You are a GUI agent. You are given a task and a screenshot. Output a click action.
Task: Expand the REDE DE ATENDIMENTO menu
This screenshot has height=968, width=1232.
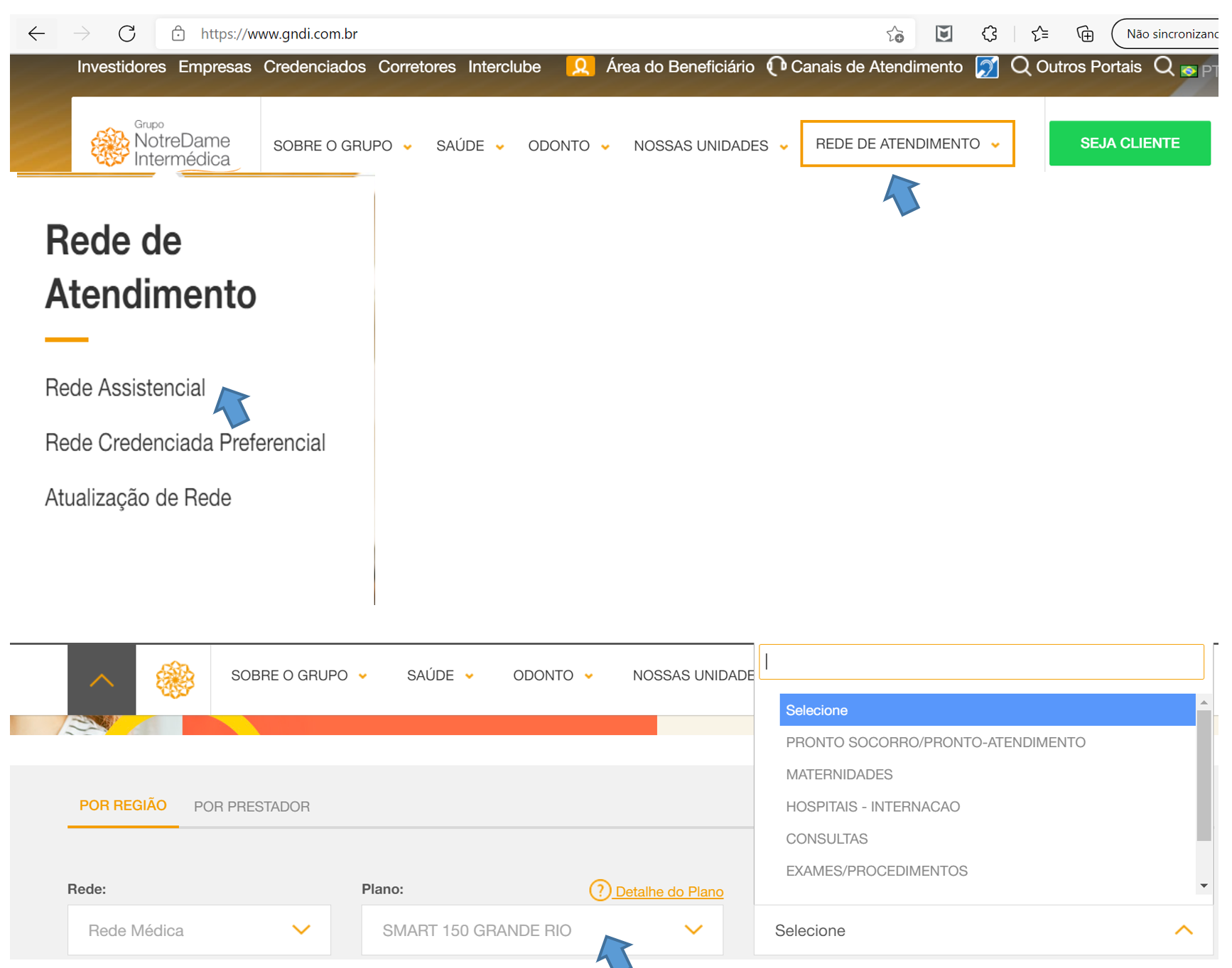pyautogui.click(x=907, y=144)
